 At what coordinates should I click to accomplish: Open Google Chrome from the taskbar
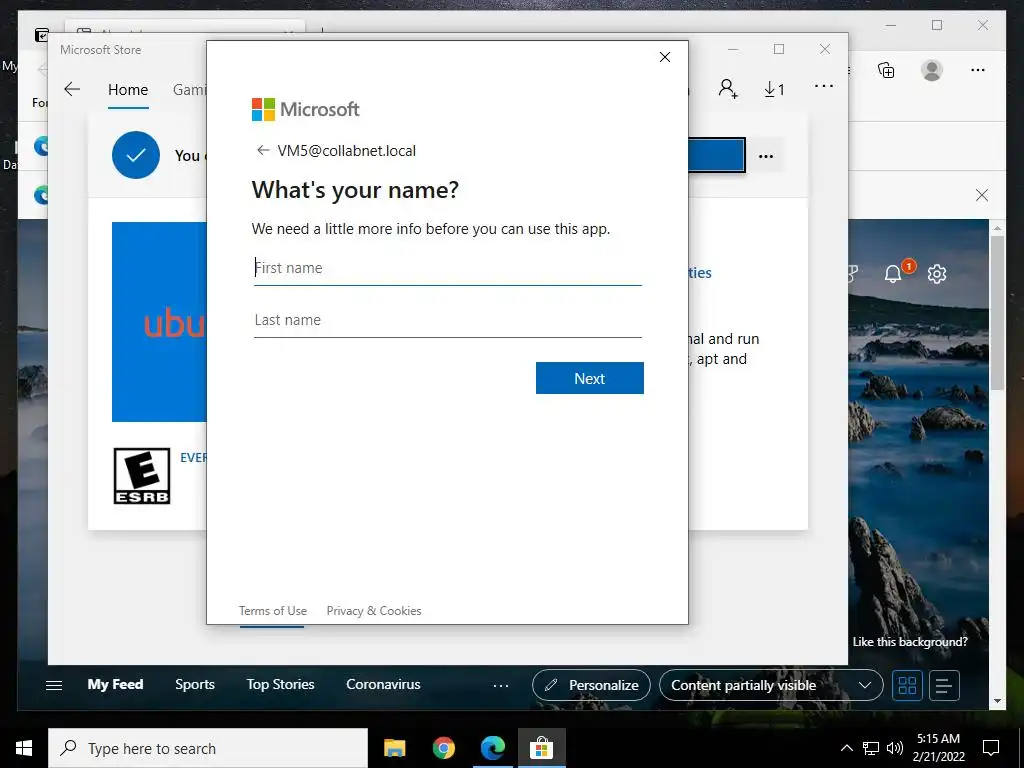[x=443, y=748]
